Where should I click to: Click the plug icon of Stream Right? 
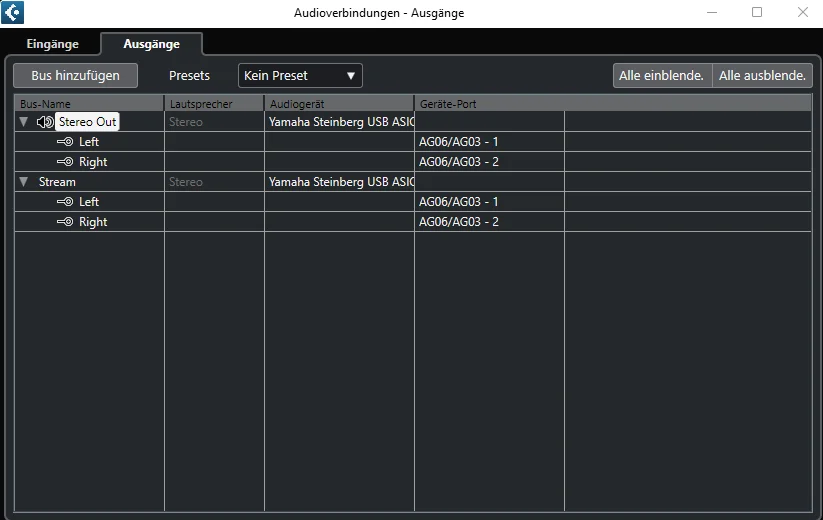point(65,221)
